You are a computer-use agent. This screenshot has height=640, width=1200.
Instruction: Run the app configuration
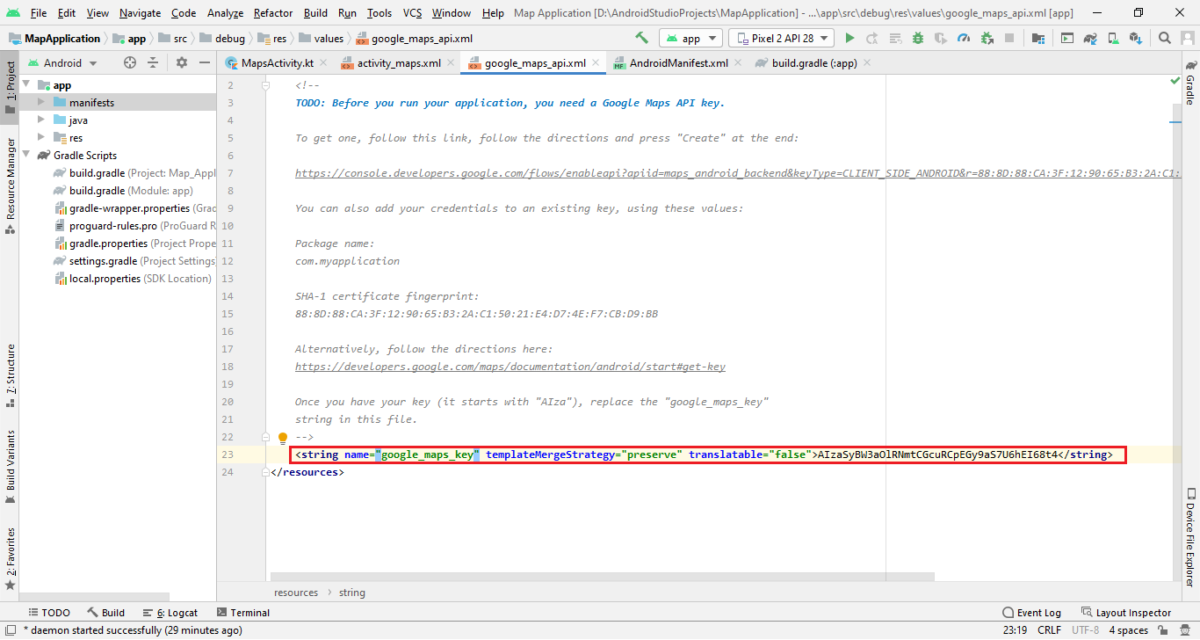pos(850,37)
